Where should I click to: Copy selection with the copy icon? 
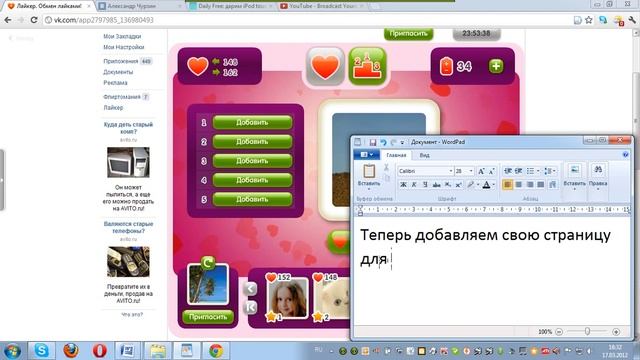point(387,178)
